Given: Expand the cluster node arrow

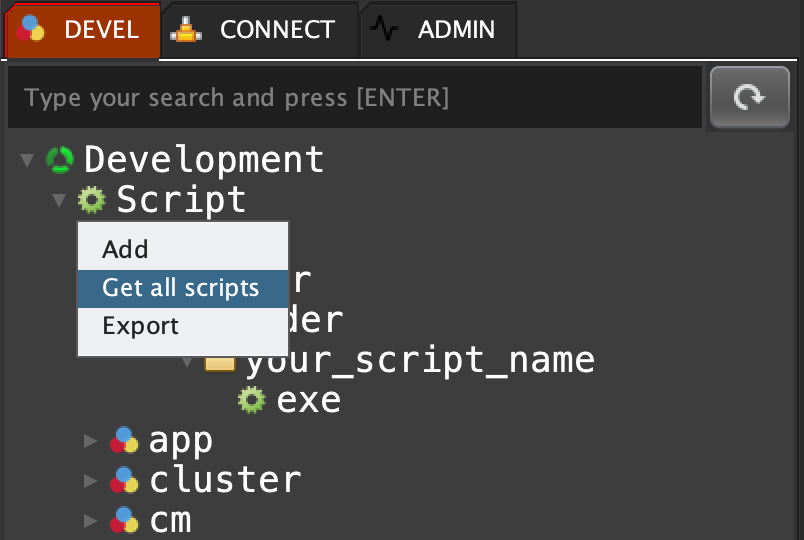Looking at the screenshot, I should (x=91, y=480).
